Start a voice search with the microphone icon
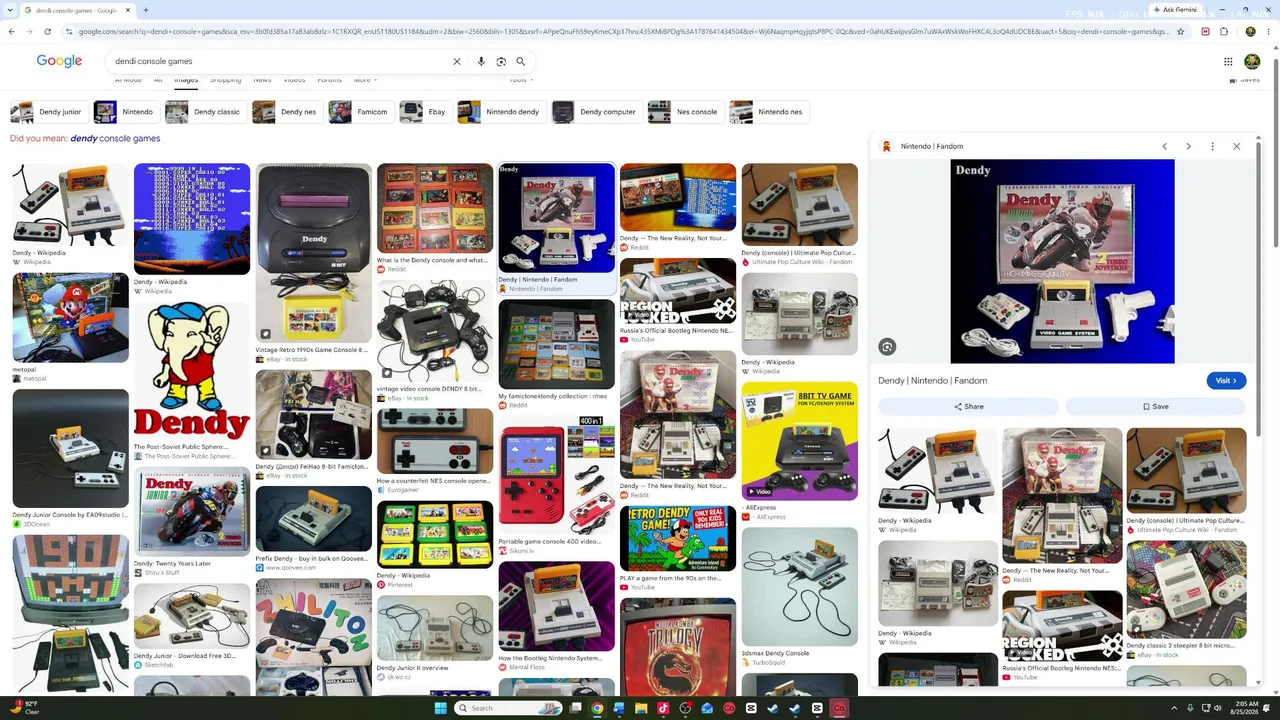The width and height of the screenshot is (1280, 720). tap(481, 61)
